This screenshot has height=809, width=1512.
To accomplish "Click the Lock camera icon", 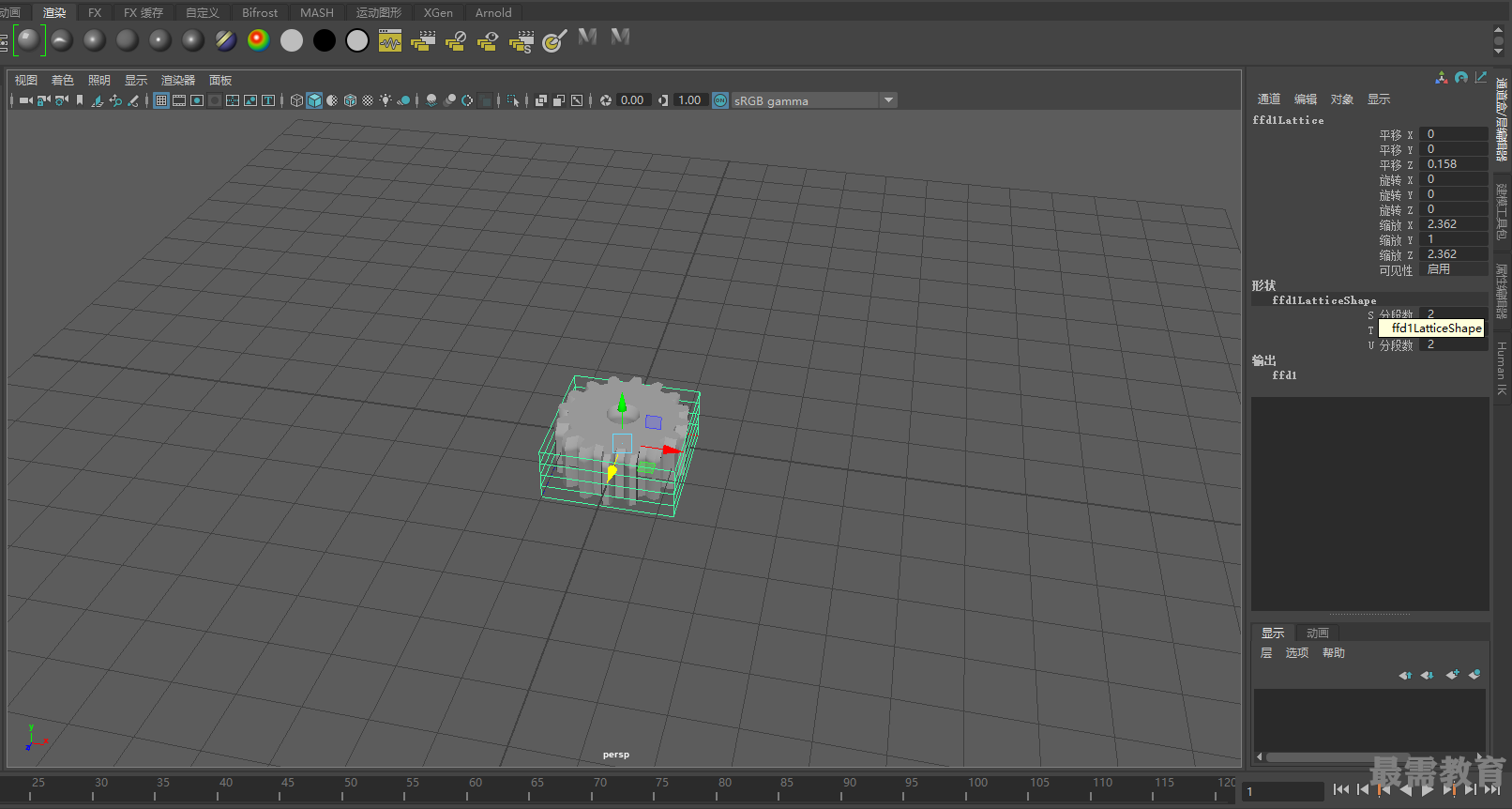I will pyautogui.click(x=43, y=100).
